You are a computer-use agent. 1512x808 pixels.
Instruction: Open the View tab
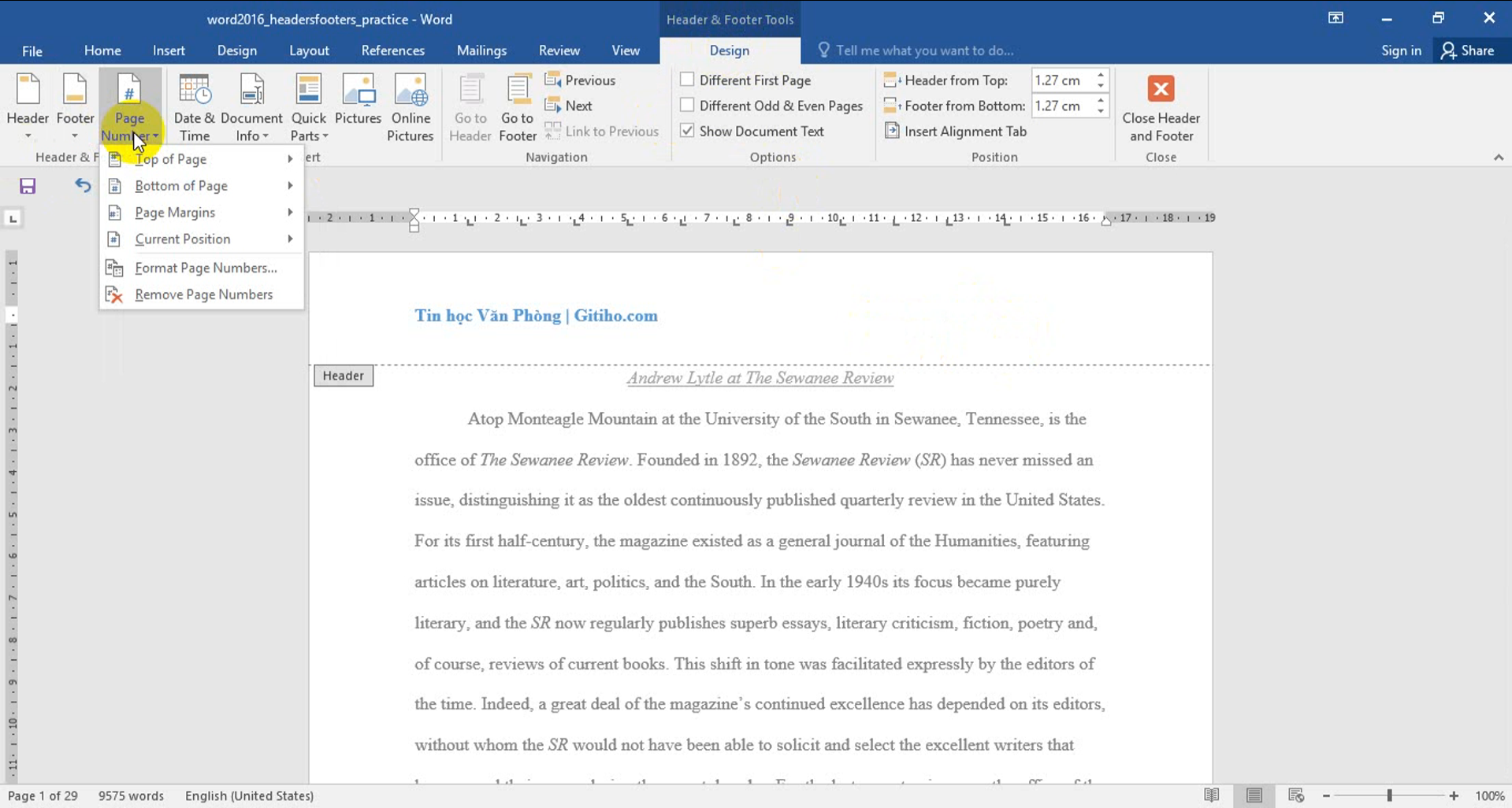[x=626, y=50]
